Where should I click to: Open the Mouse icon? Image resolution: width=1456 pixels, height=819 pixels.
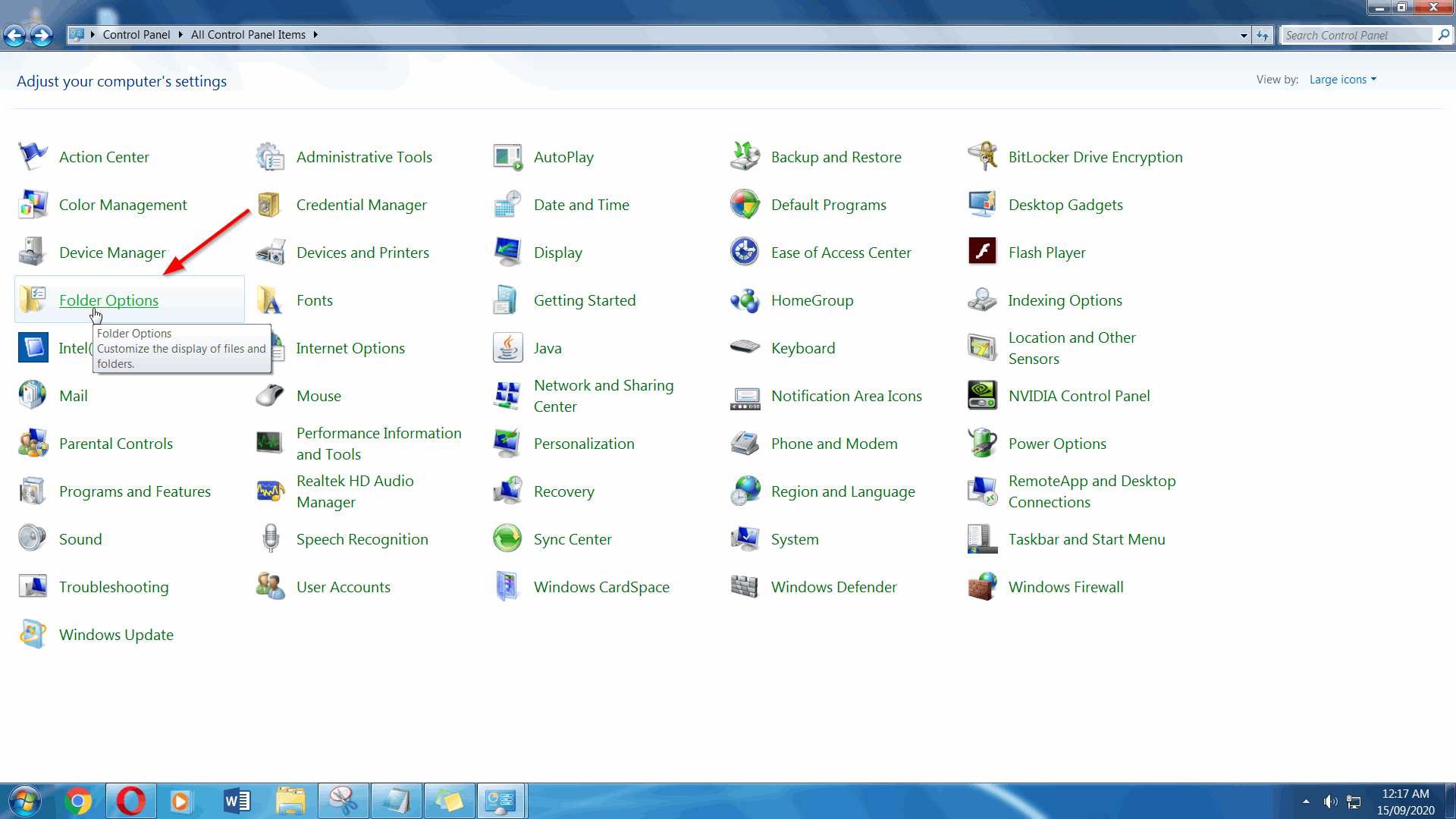[270, 396]
